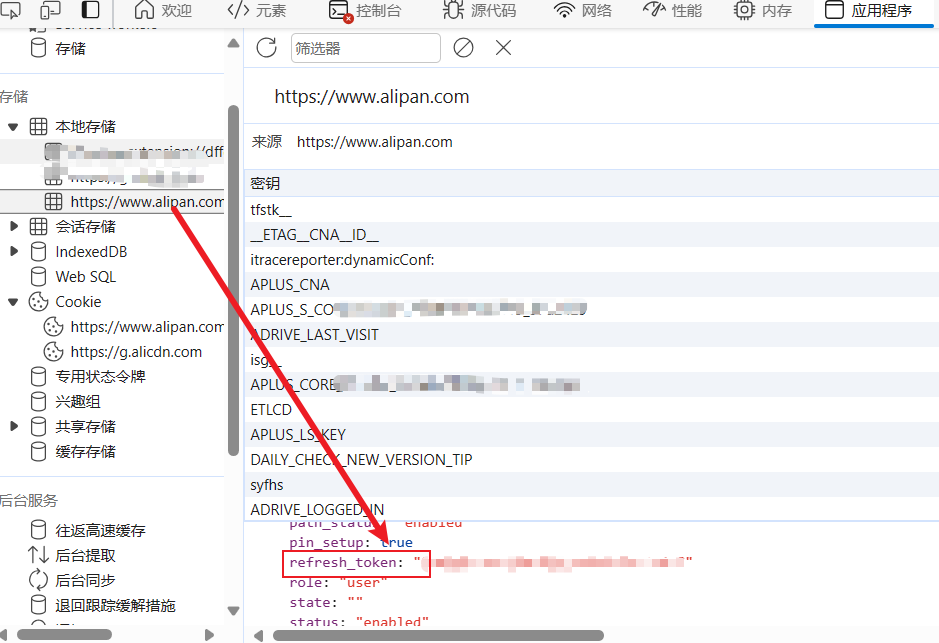The width and height of the screenshot is (939, 643).
Task: Select the APLUS_LS_KEY row
Action: (591, 435)
